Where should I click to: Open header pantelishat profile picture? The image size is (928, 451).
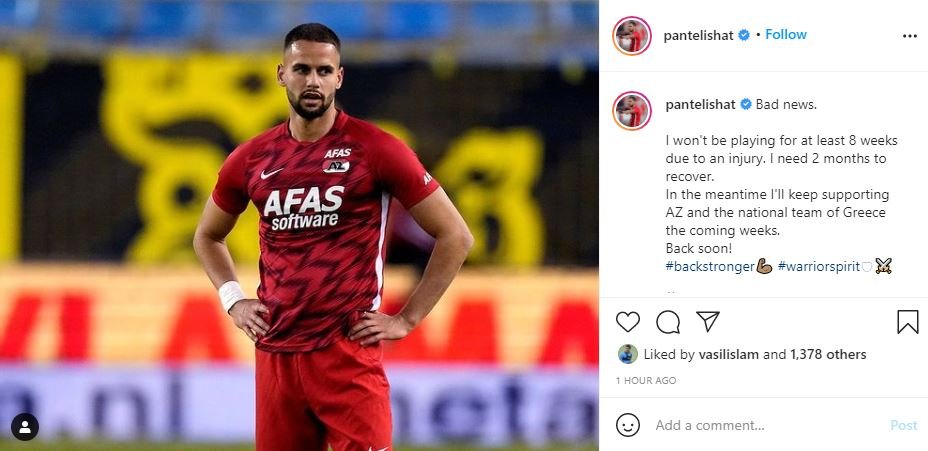(632, 36)
